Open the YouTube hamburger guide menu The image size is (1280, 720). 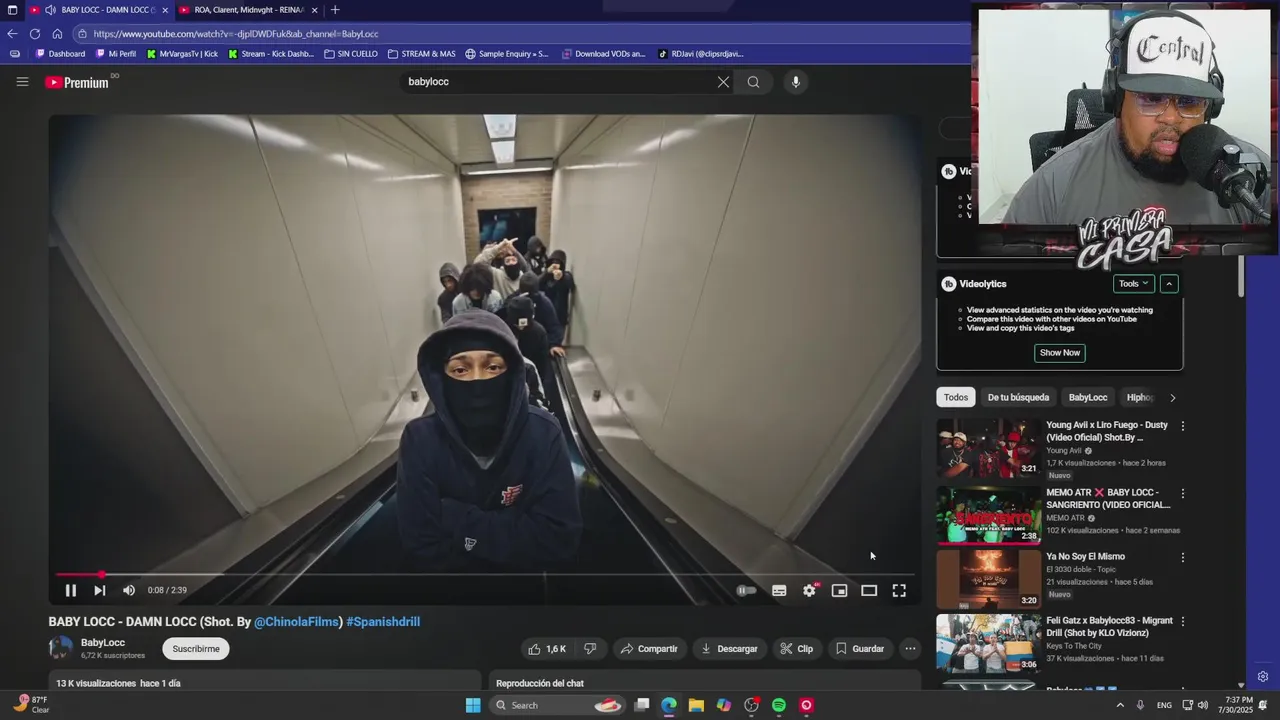coord(22,82)
